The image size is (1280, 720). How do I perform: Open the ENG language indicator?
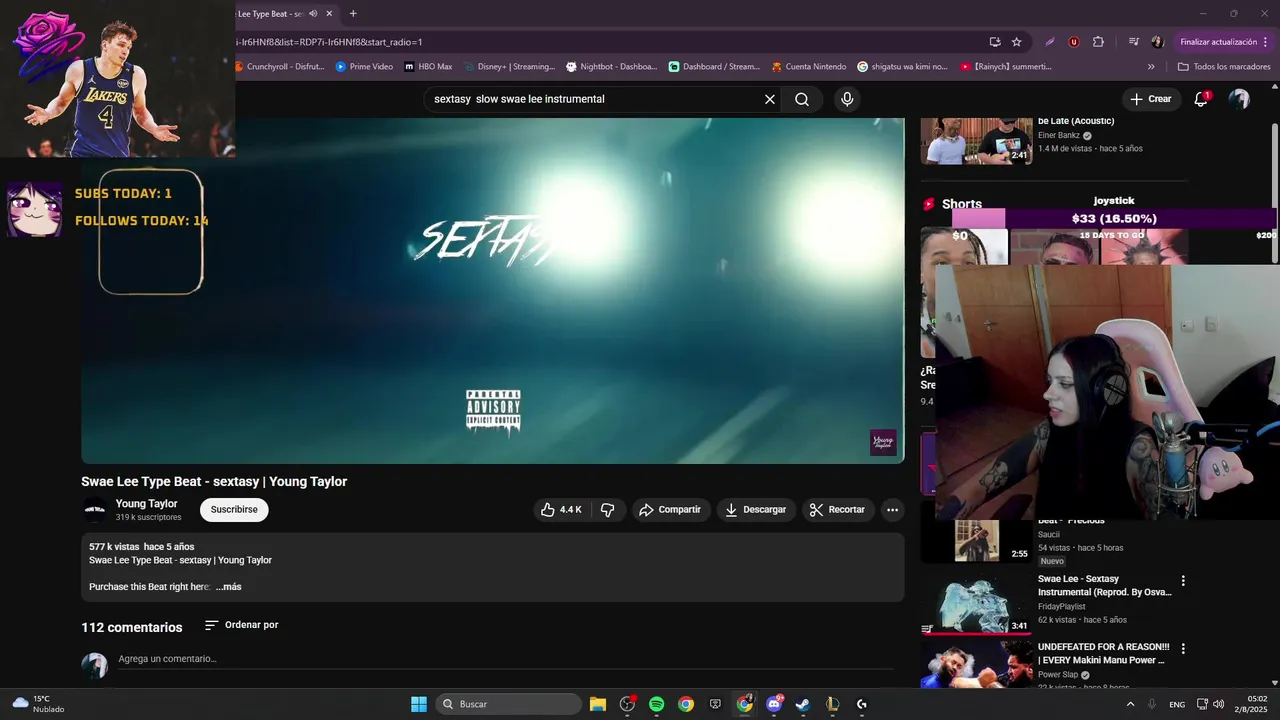(x=1177, y=704)
